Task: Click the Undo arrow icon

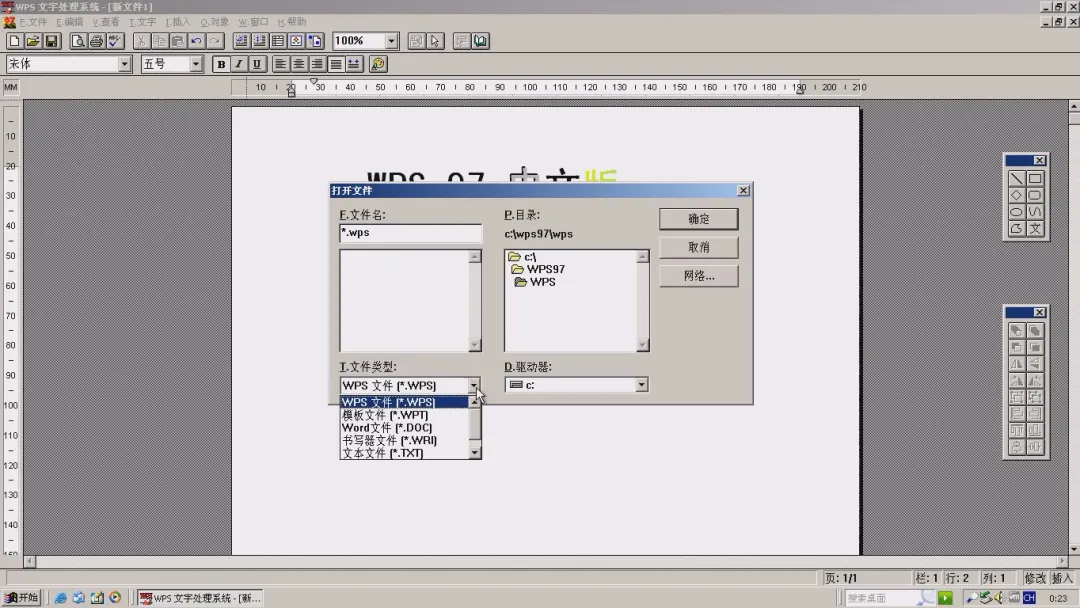Action: point(196,41)
